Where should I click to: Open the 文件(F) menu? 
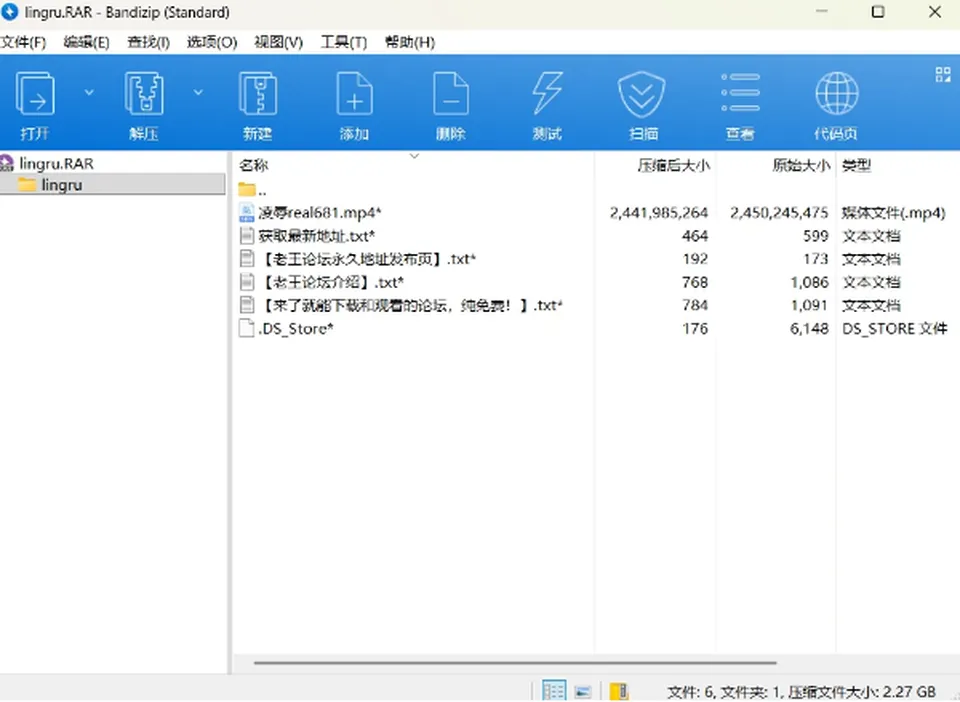[23, 42]
